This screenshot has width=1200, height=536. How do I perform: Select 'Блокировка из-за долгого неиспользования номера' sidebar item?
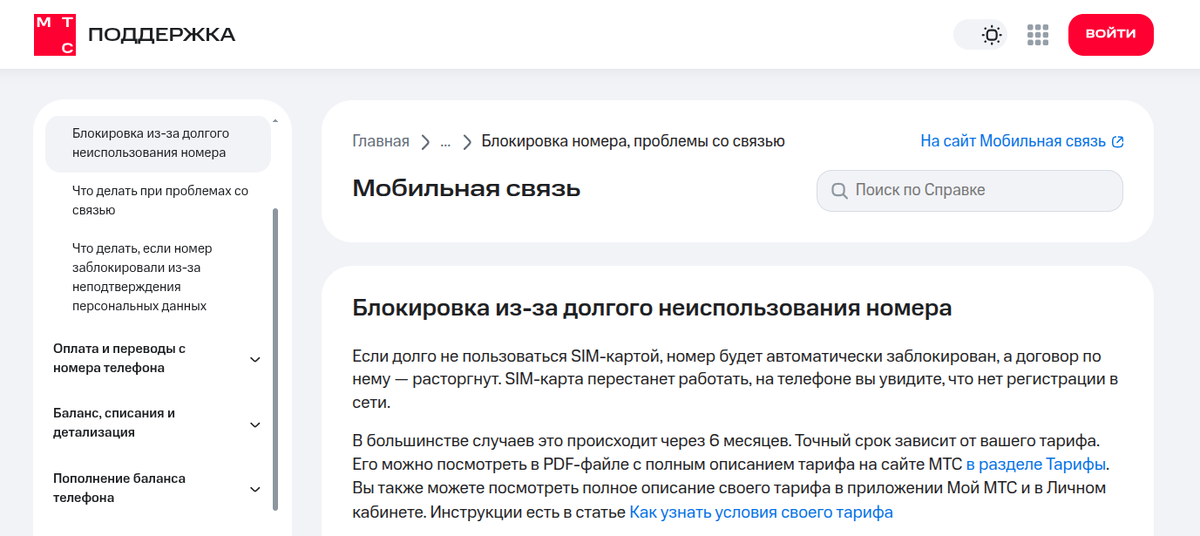[158, 143]
